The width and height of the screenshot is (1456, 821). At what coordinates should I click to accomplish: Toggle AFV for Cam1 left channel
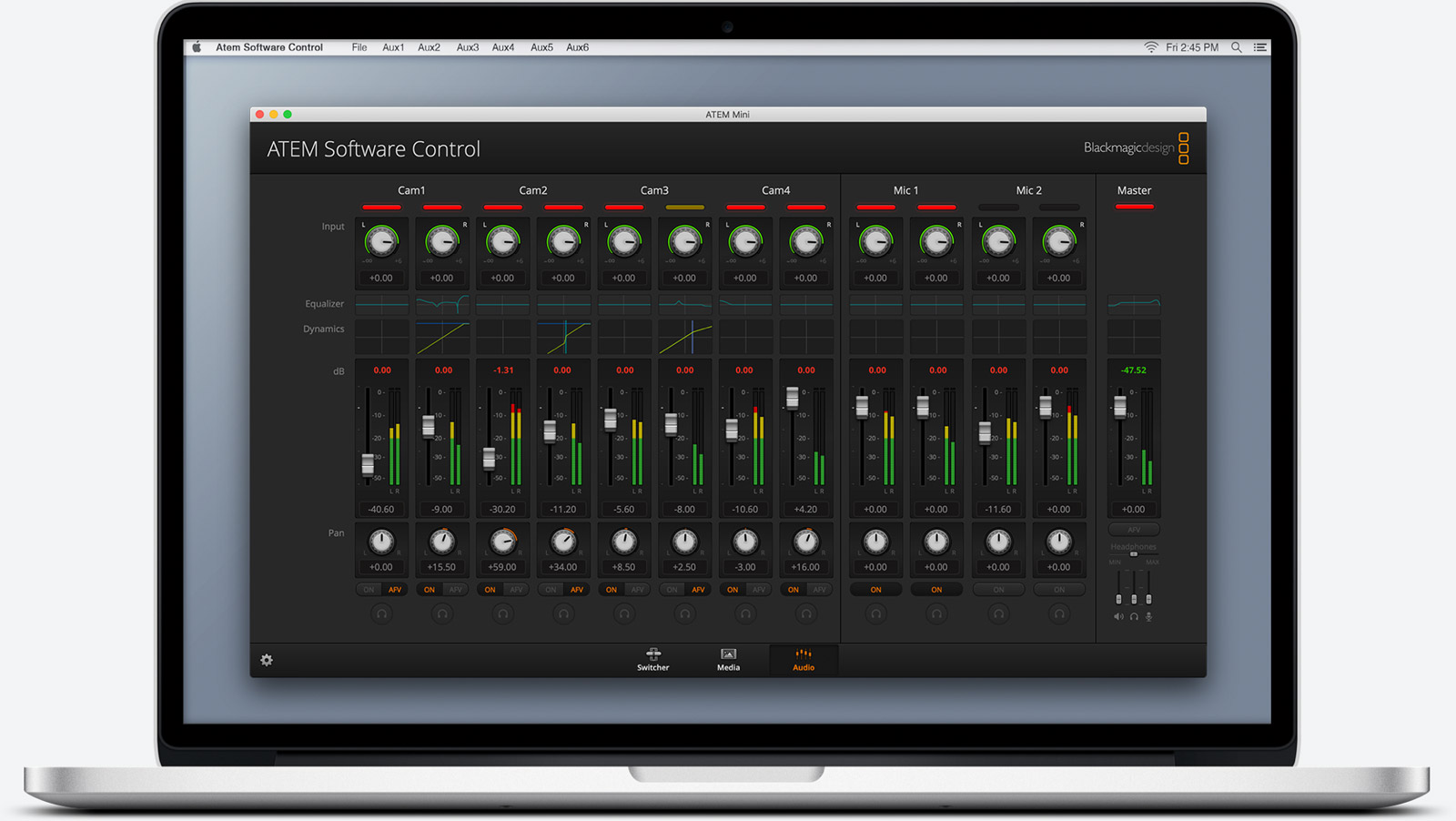click(395, 590)
